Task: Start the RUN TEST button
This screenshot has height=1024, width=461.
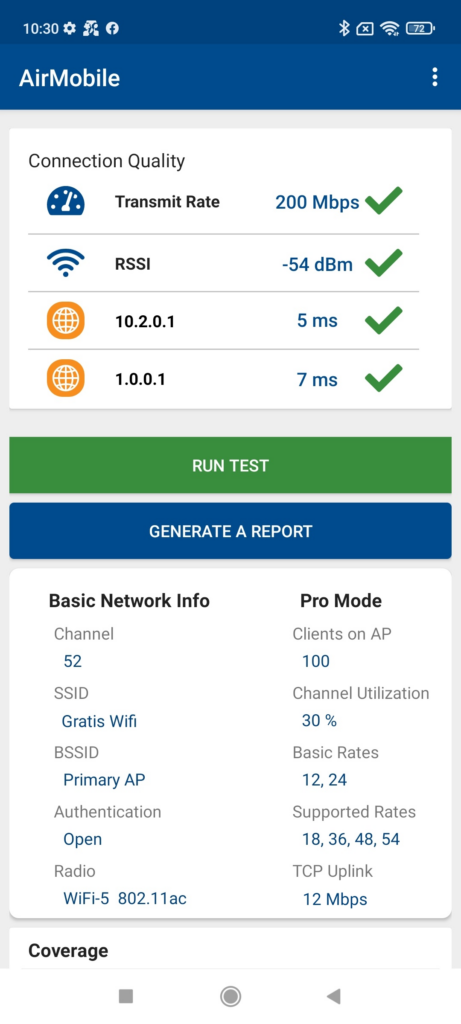Action: click(230, 465)
